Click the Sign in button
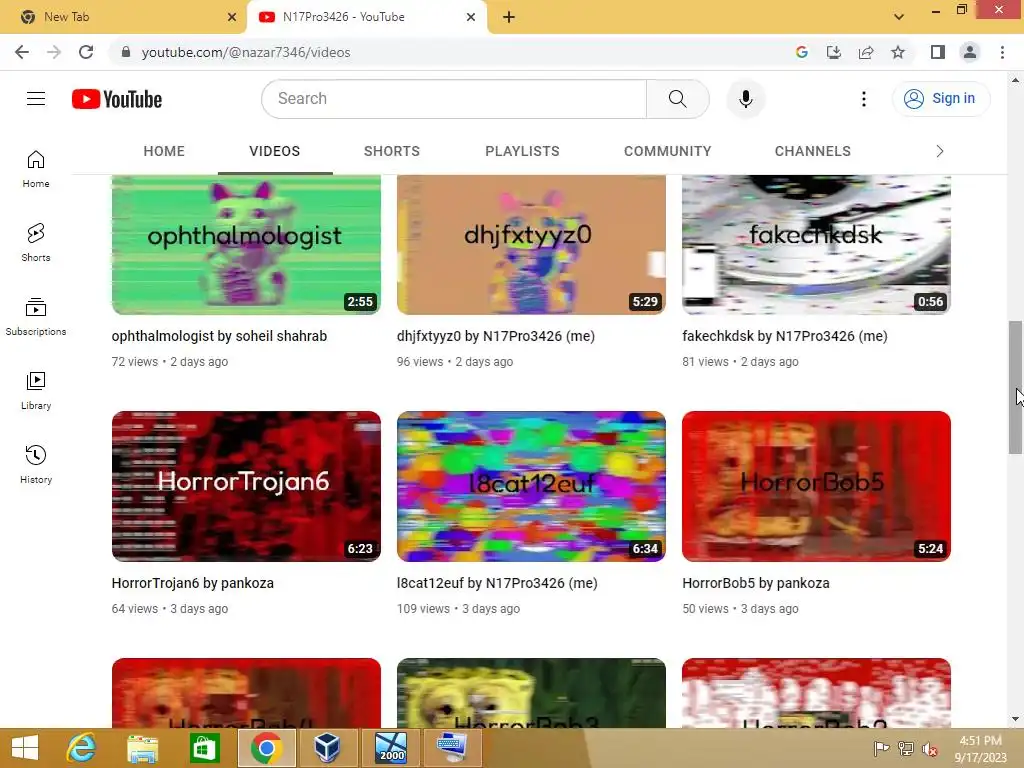 pos(940,99)
